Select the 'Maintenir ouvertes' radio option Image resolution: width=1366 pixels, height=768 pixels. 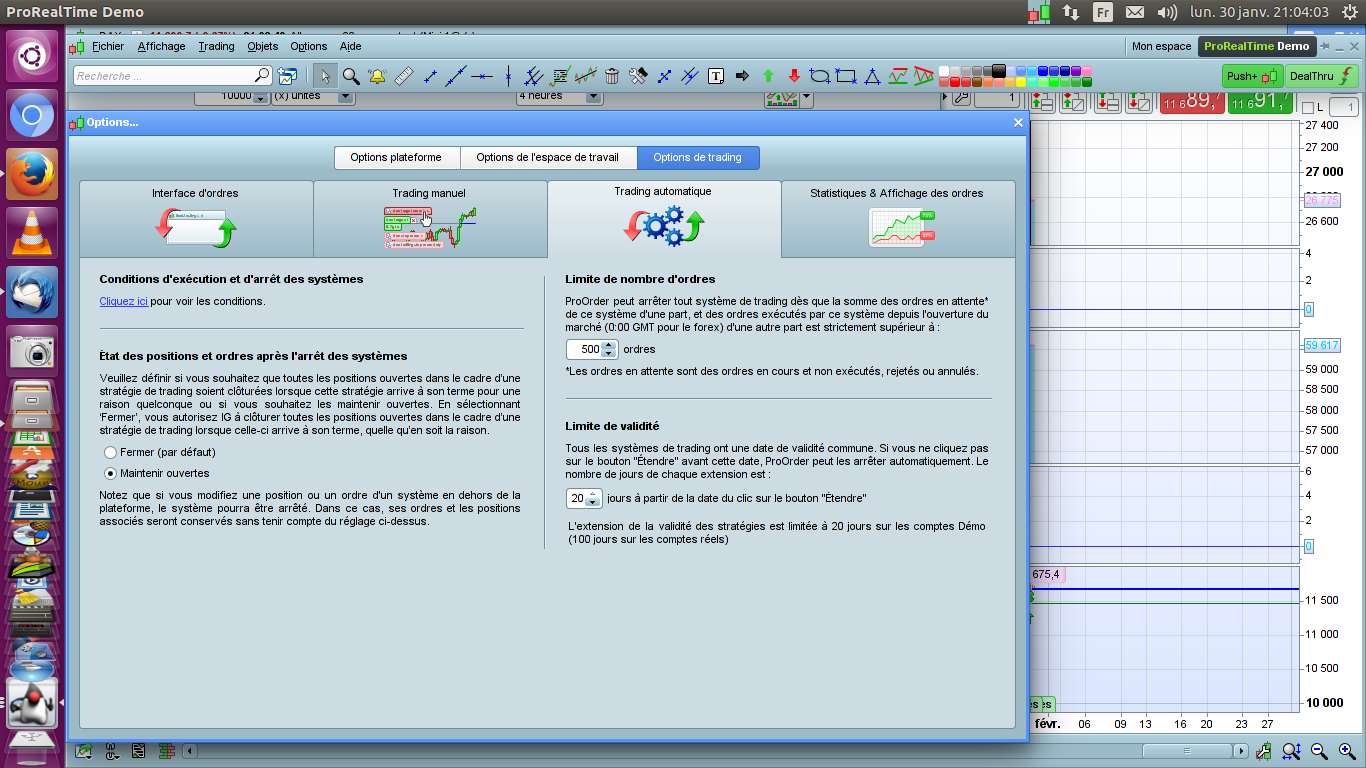pyautogui.click(x=111, y=474)
